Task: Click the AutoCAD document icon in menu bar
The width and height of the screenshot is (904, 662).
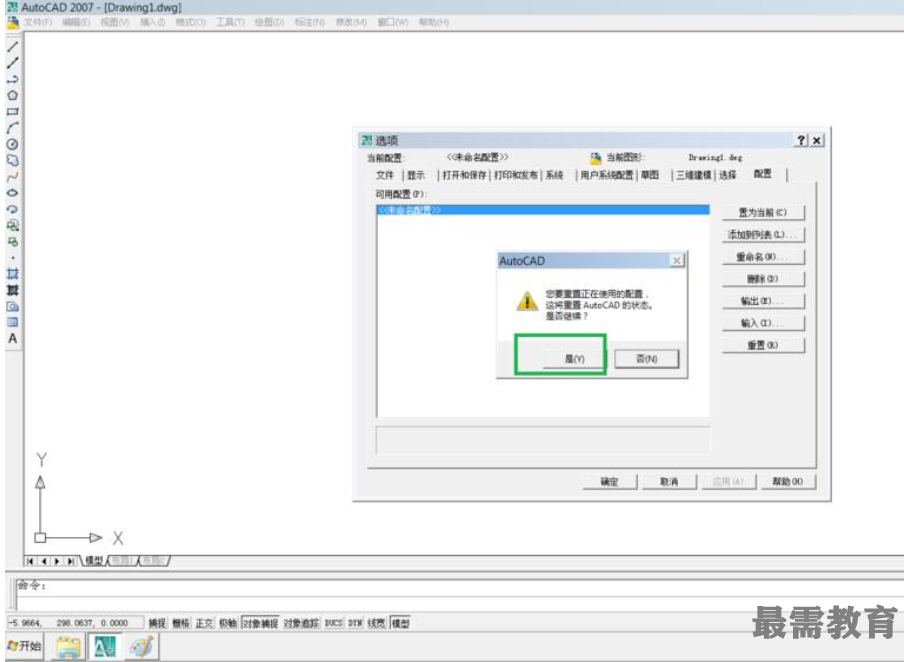Action: [13, 22]
